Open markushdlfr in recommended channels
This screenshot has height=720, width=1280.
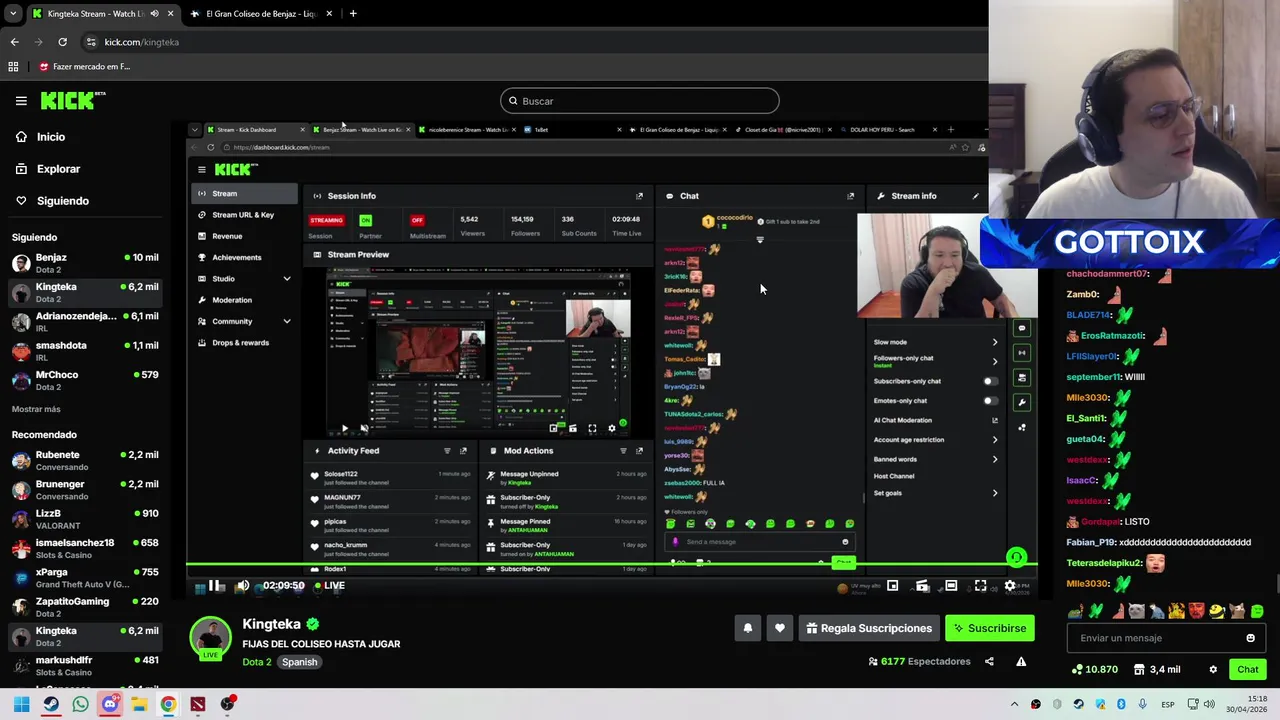(85, 665)
